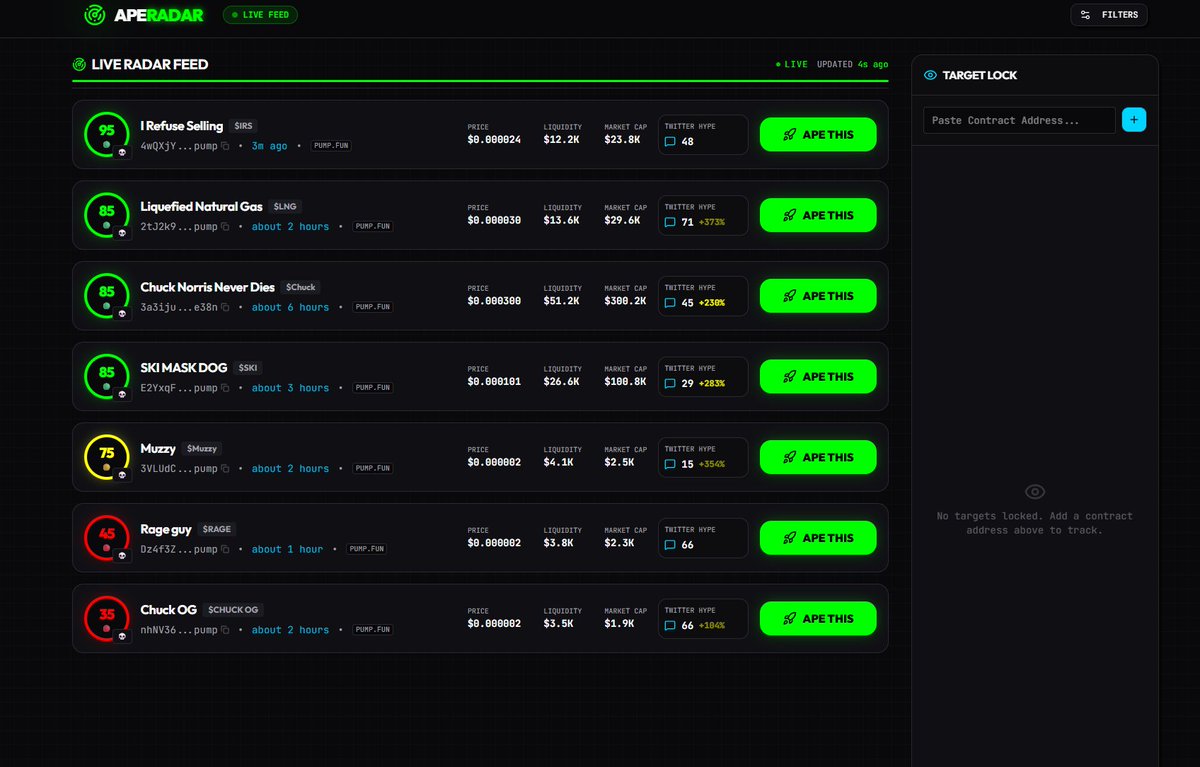This screenshot has width=1200, height=767.
Task: Ape into SKI MASK DOG
Action: pyautogui.click(x=818, y=377)
